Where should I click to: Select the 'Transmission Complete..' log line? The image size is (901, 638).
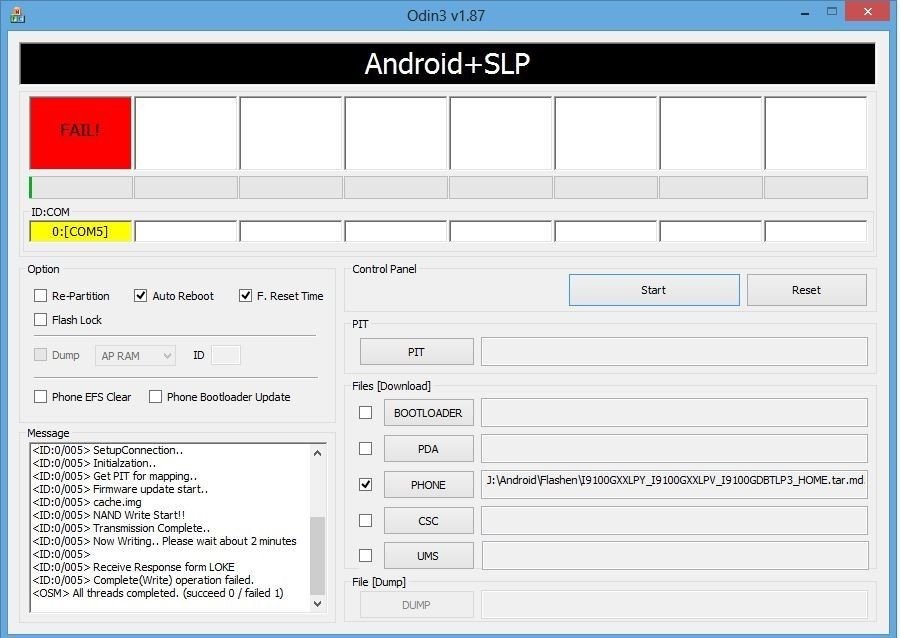point(121,528)
